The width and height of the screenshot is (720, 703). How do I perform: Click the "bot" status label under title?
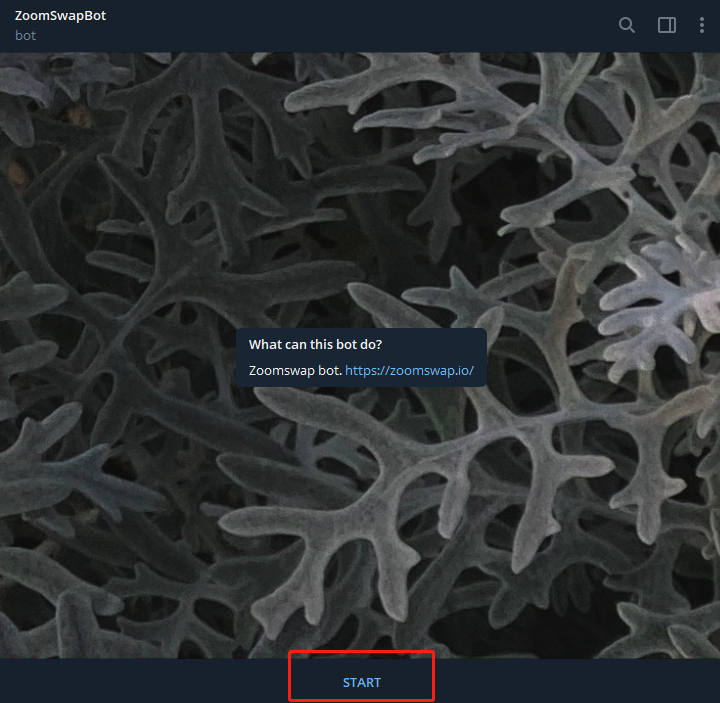pyautogui.click(x=25, y=36)
